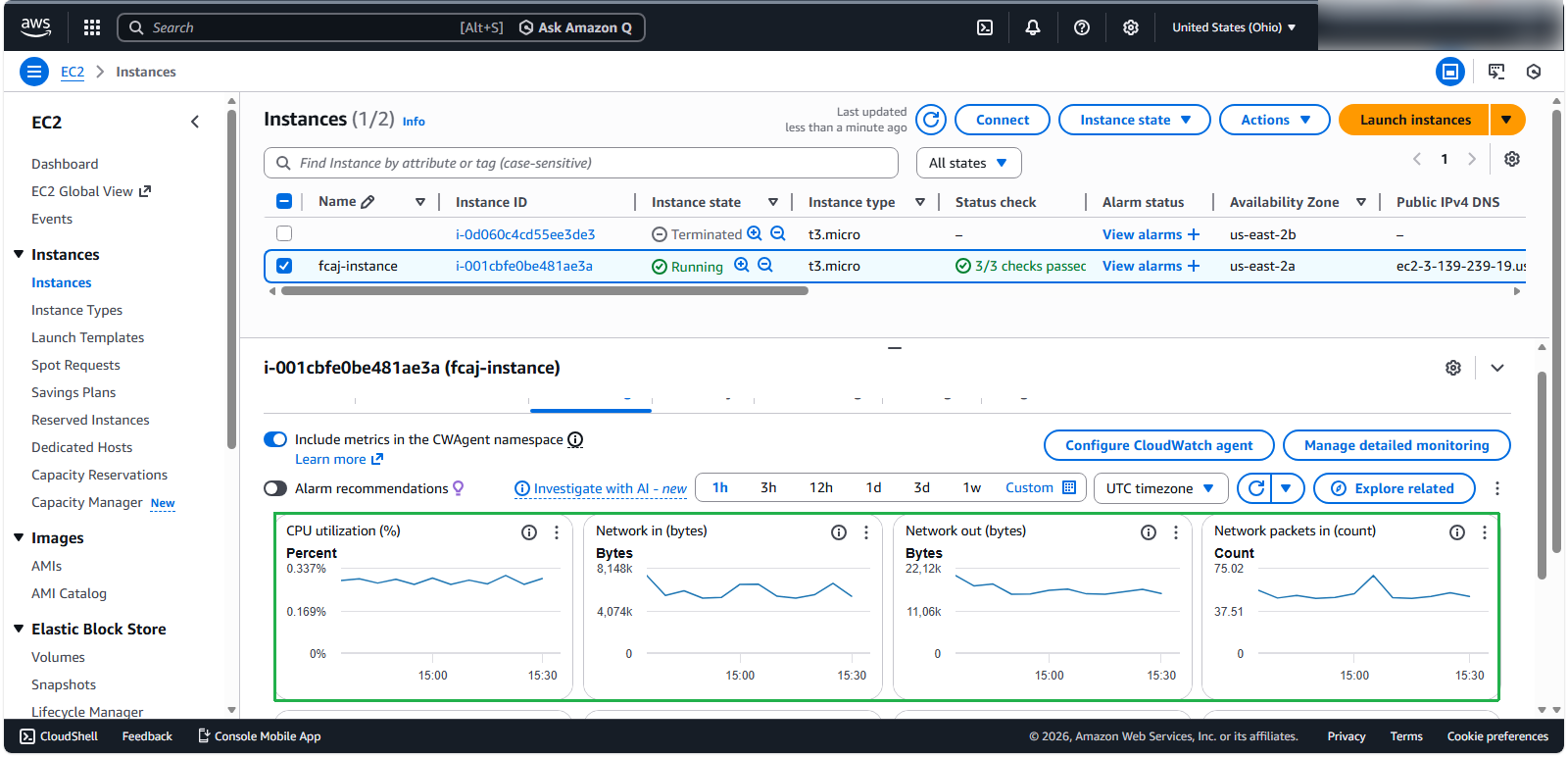Open the All states filter dropdown
This screenshot has width=1568, height=757.
(969, 163)
